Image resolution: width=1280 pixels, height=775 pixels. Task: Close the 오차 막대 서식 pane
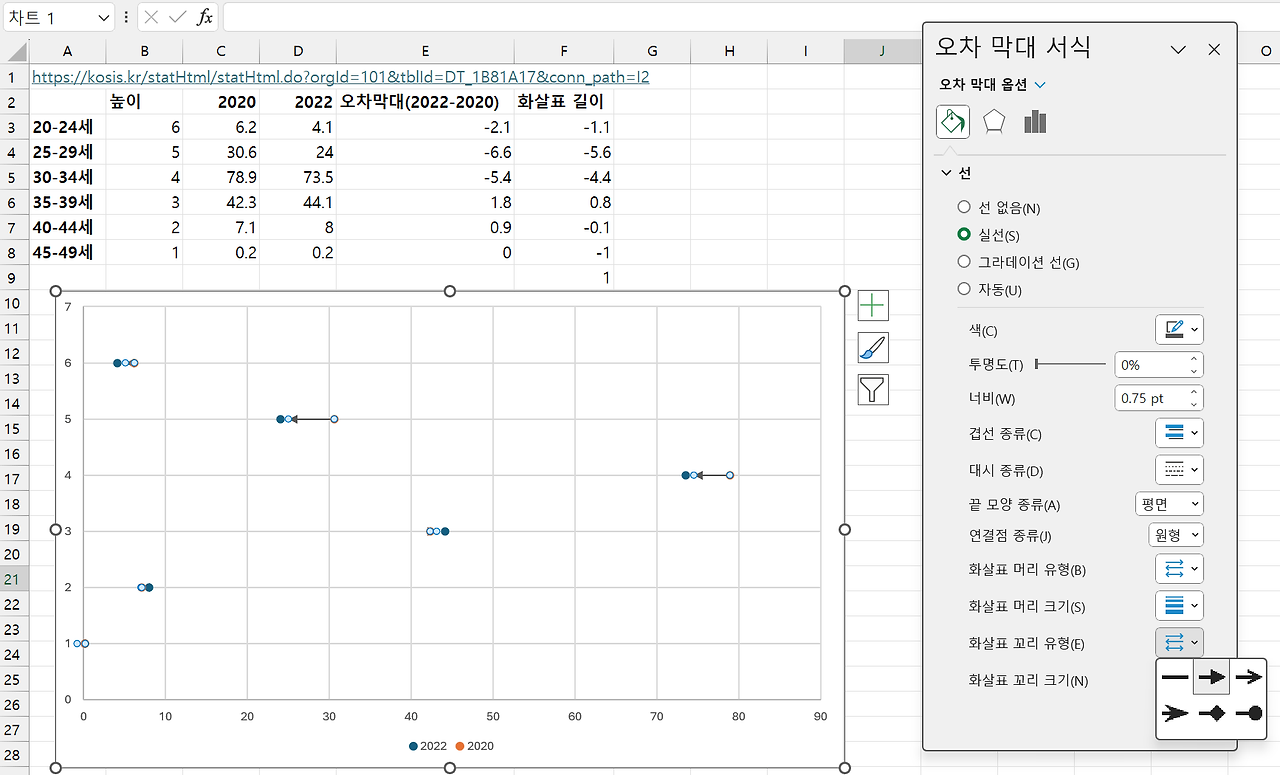pyautogui.click(x=1214, y=49)
